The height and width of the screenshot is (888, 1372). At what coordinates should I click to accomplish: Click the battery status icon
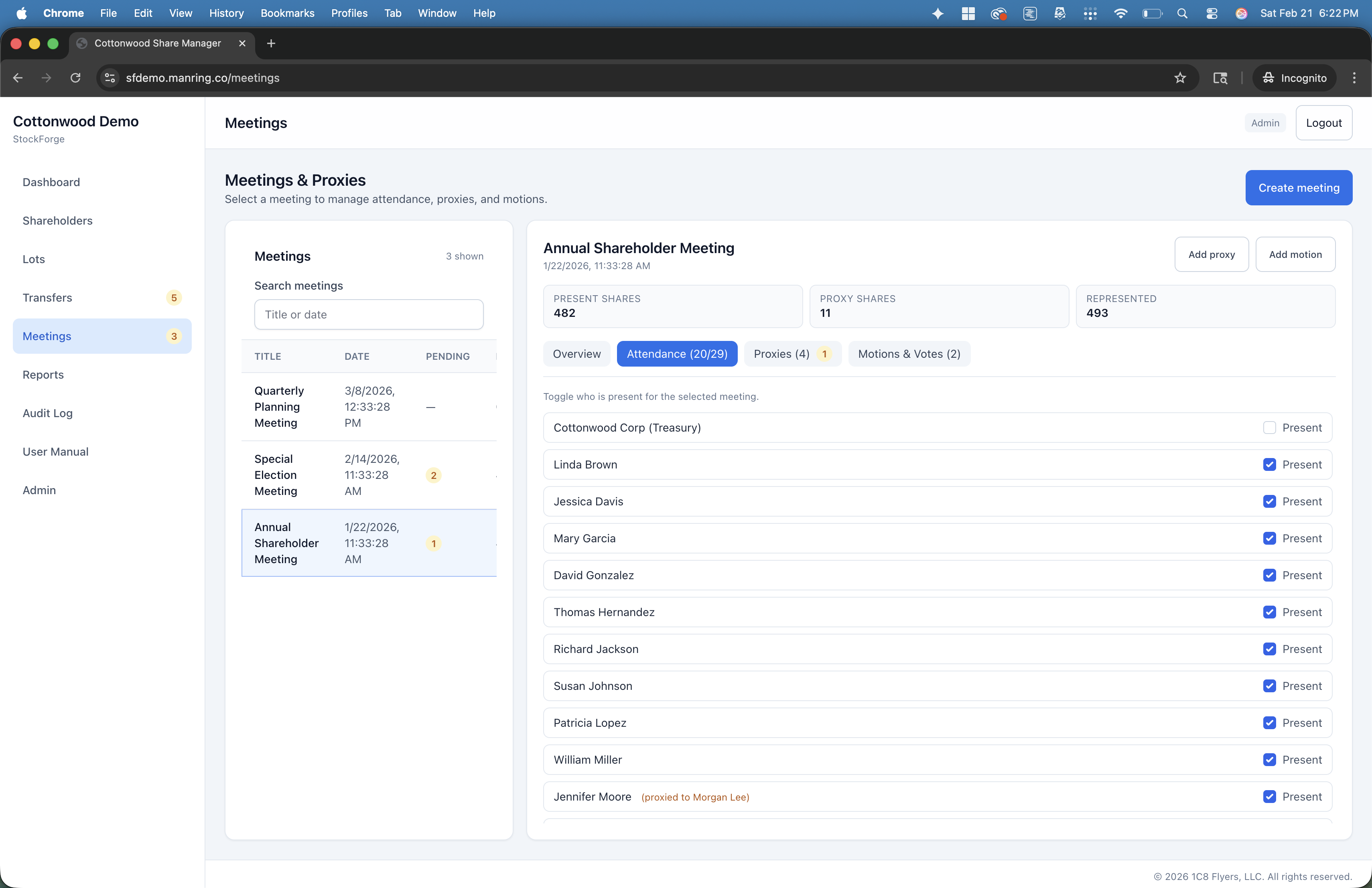click(x=1151, y=13)
